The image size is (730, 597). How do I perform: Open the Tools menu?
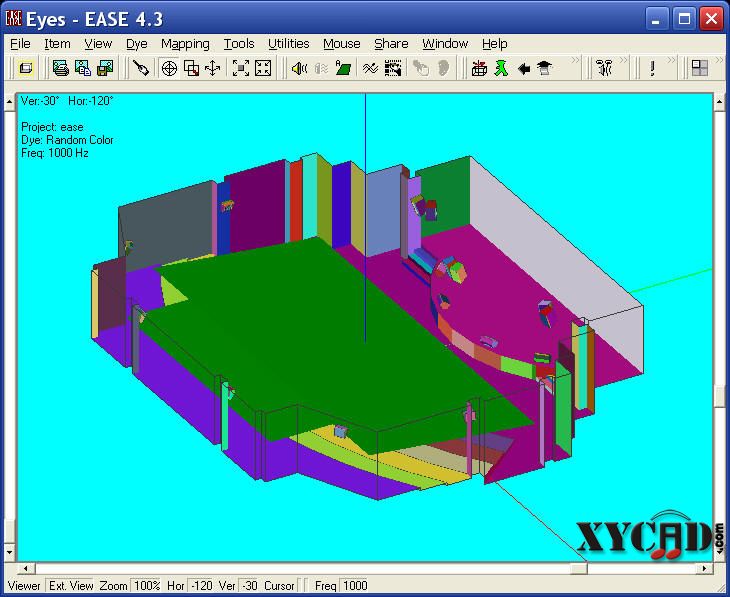pyautogui.click(x=239, y=44)
